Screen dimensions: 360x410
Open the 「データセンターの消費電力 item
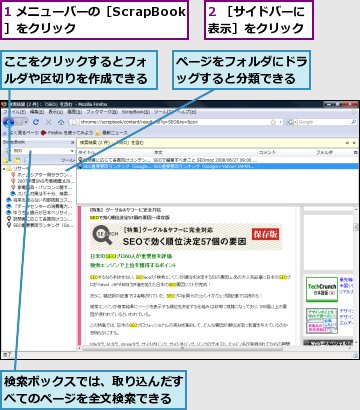click(x=39, y=206)
